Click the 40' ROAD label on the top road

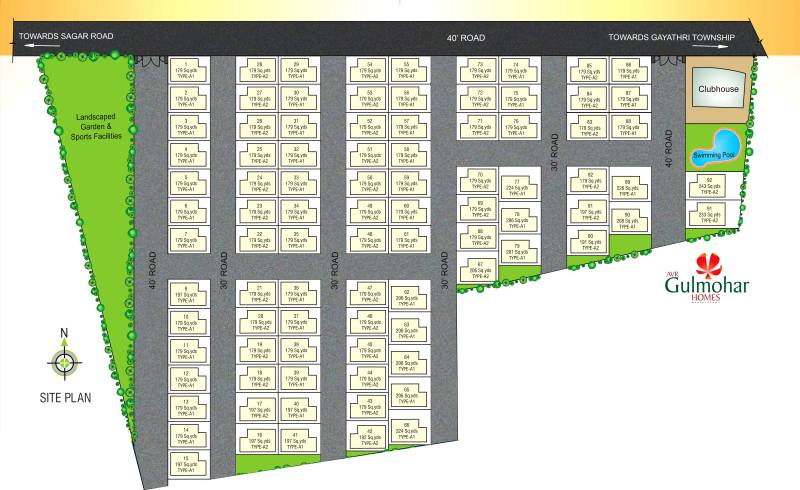pos(465,38)
